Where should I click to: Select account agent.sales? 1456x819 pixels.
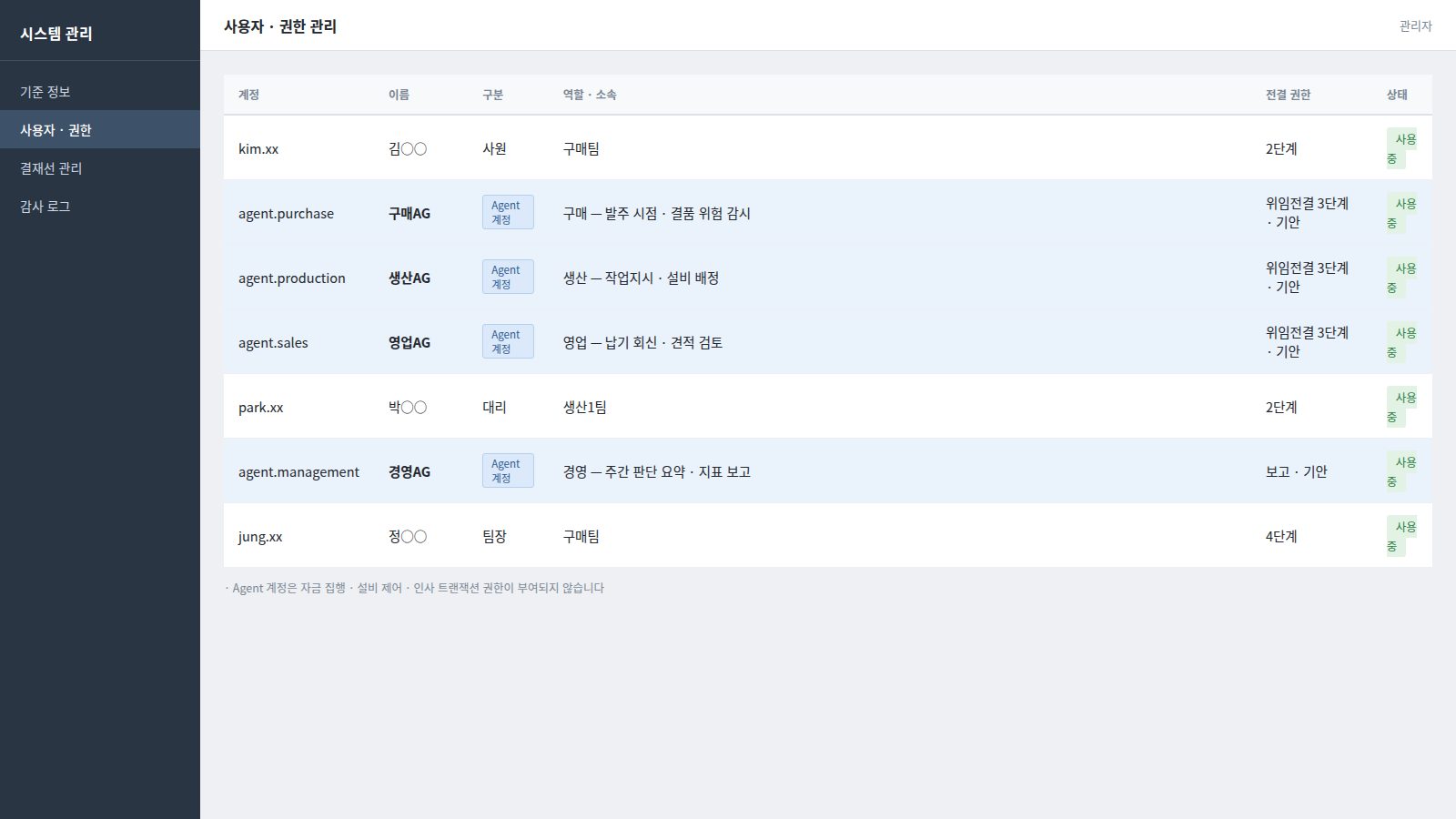[x=273, y=342]
